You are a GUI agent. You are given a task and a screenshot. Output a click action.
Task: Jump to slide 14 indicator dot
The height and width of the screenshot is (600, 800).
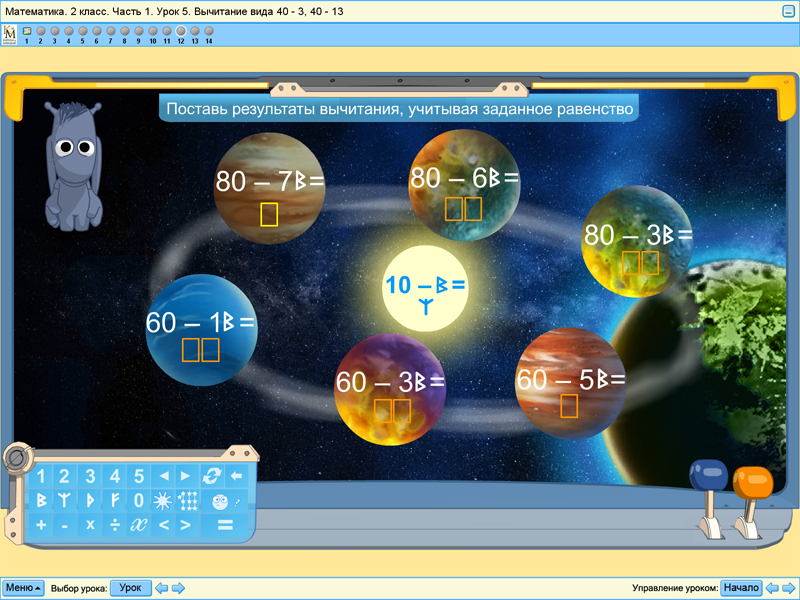209,32
